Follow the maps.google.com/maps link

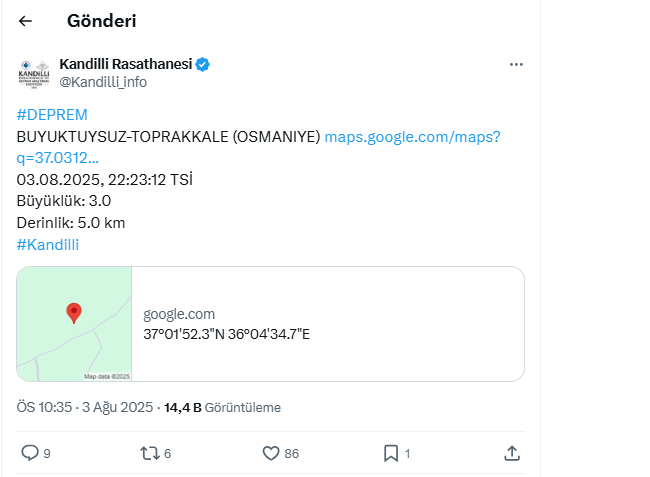[x=258, y=147]
